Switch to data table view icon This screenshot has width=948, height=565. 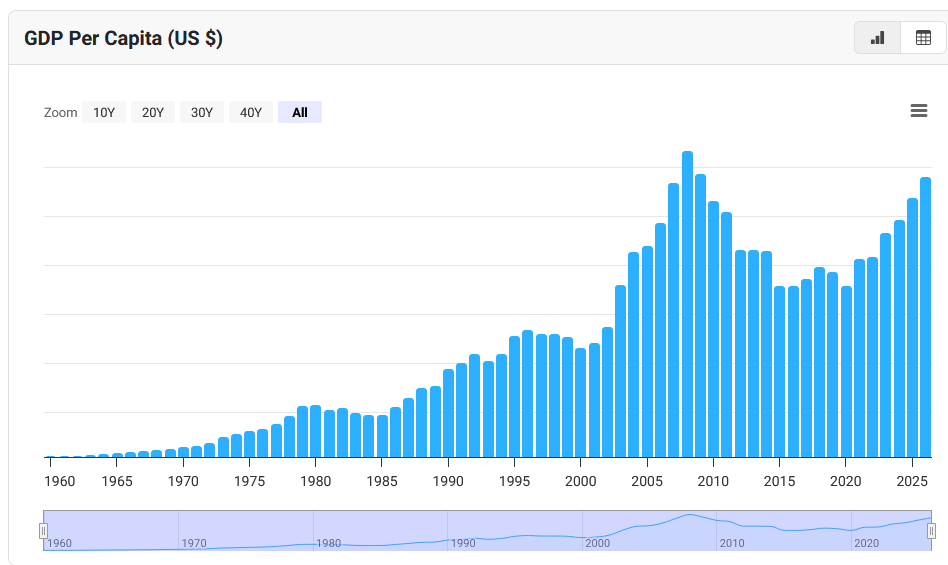point(923,38)
